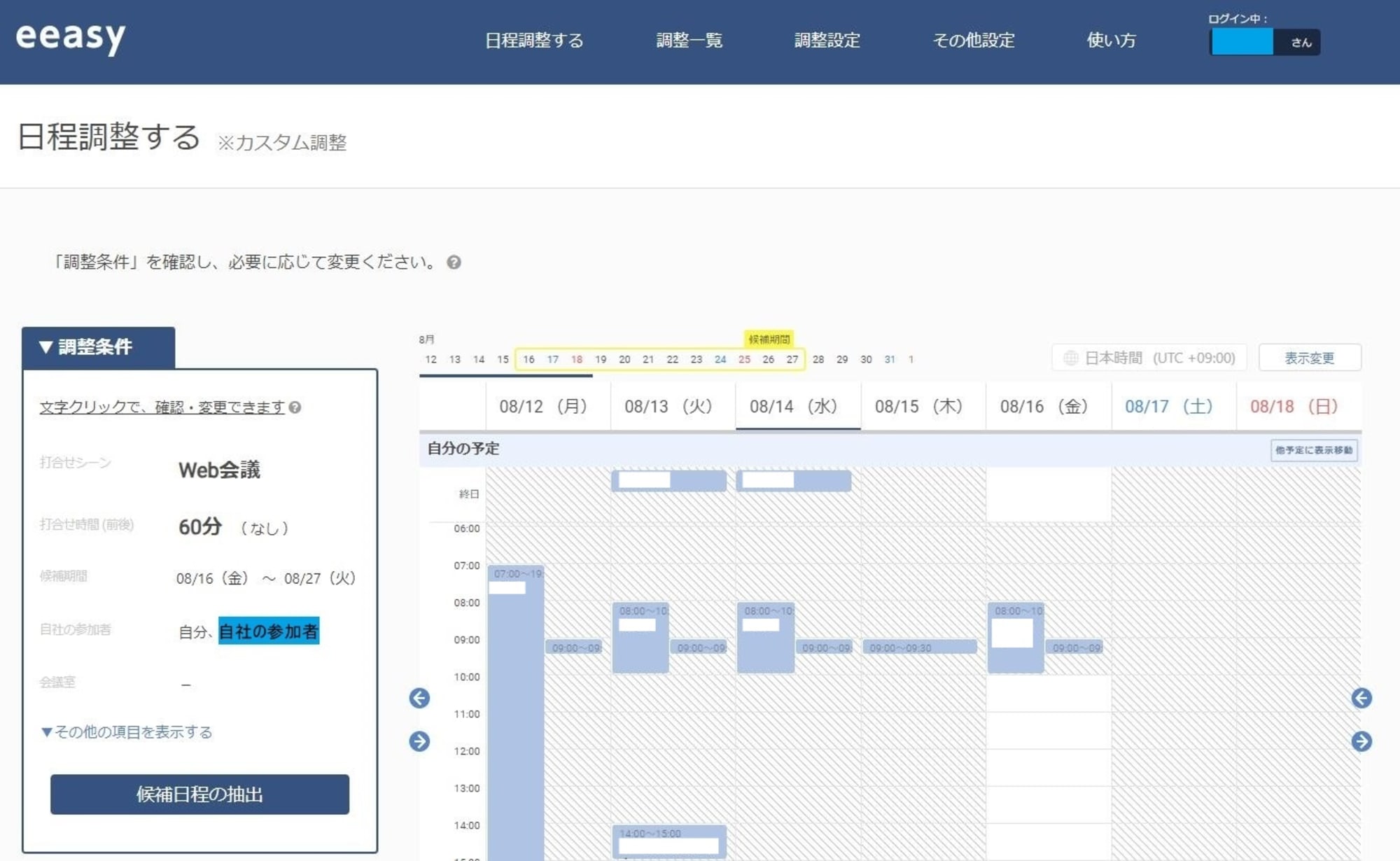Open 日本時間 (UTC +09:00) timezone selector
The width and height of the screenshot is (1400, 861).
coord(1149,358)
